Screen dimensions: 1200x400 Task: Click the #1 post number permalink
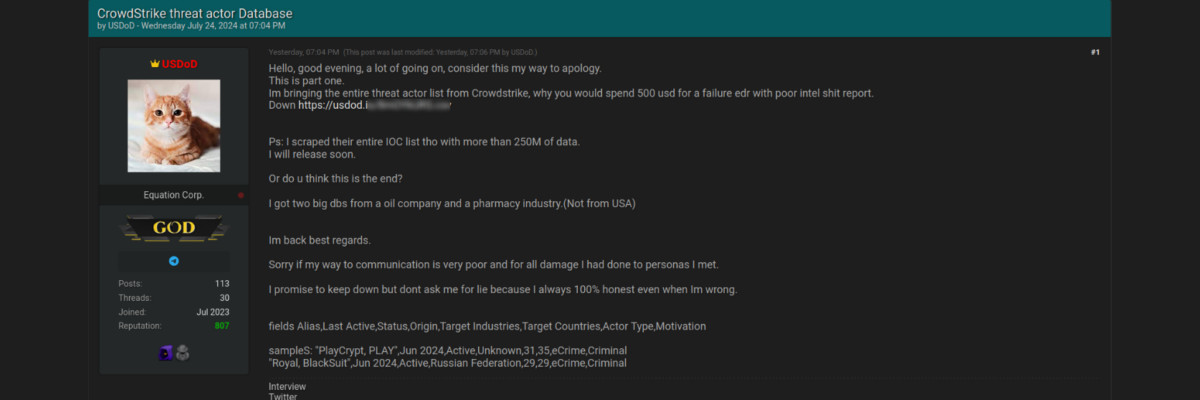click(1095, 52)
